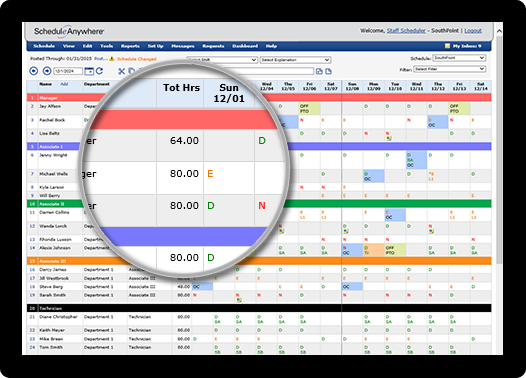Click the previous period arrow icon

(x=34, y=71)
